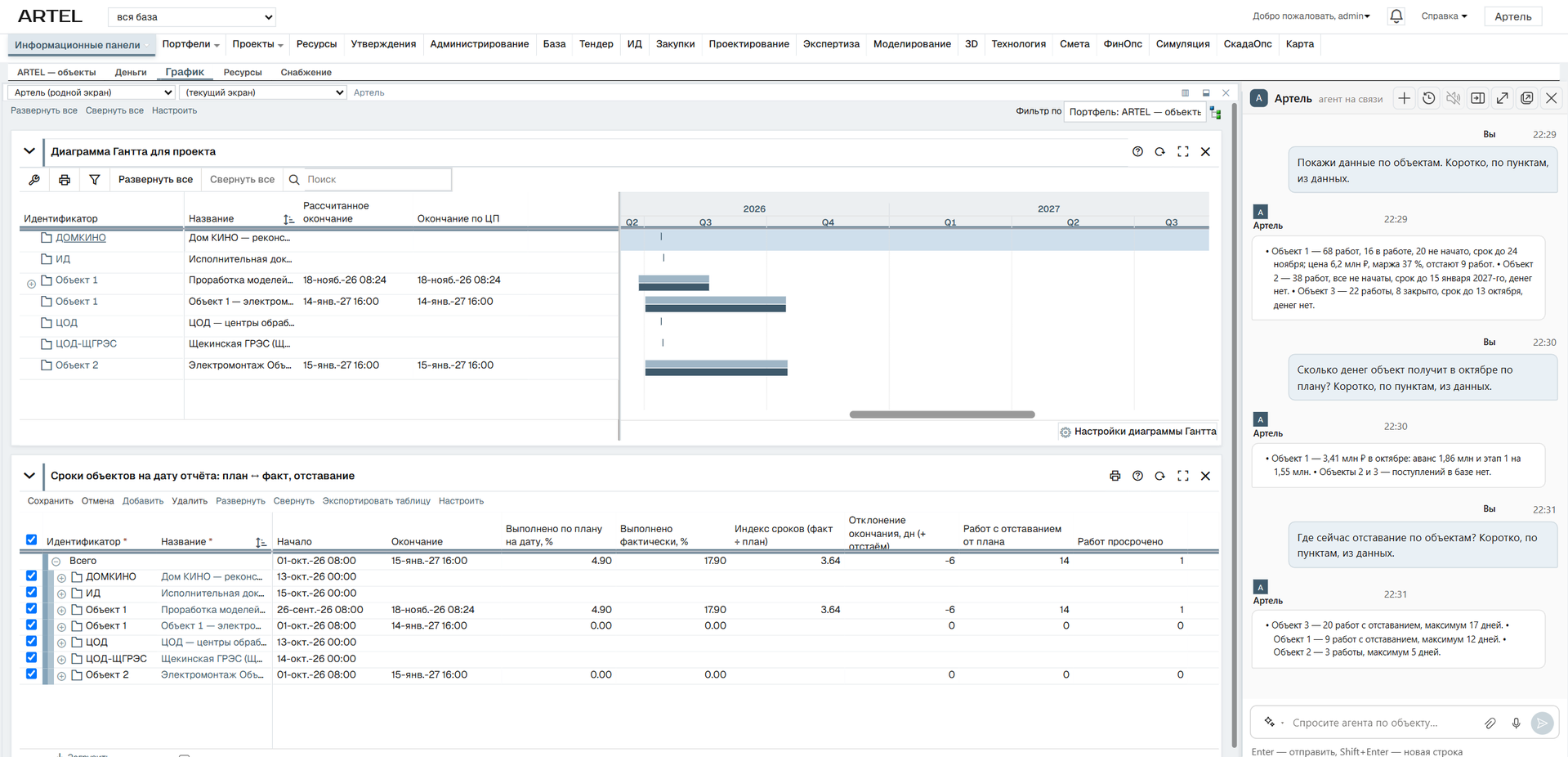Uncheck the ДОМКИНО row checkbox

[x=31, y=576]
